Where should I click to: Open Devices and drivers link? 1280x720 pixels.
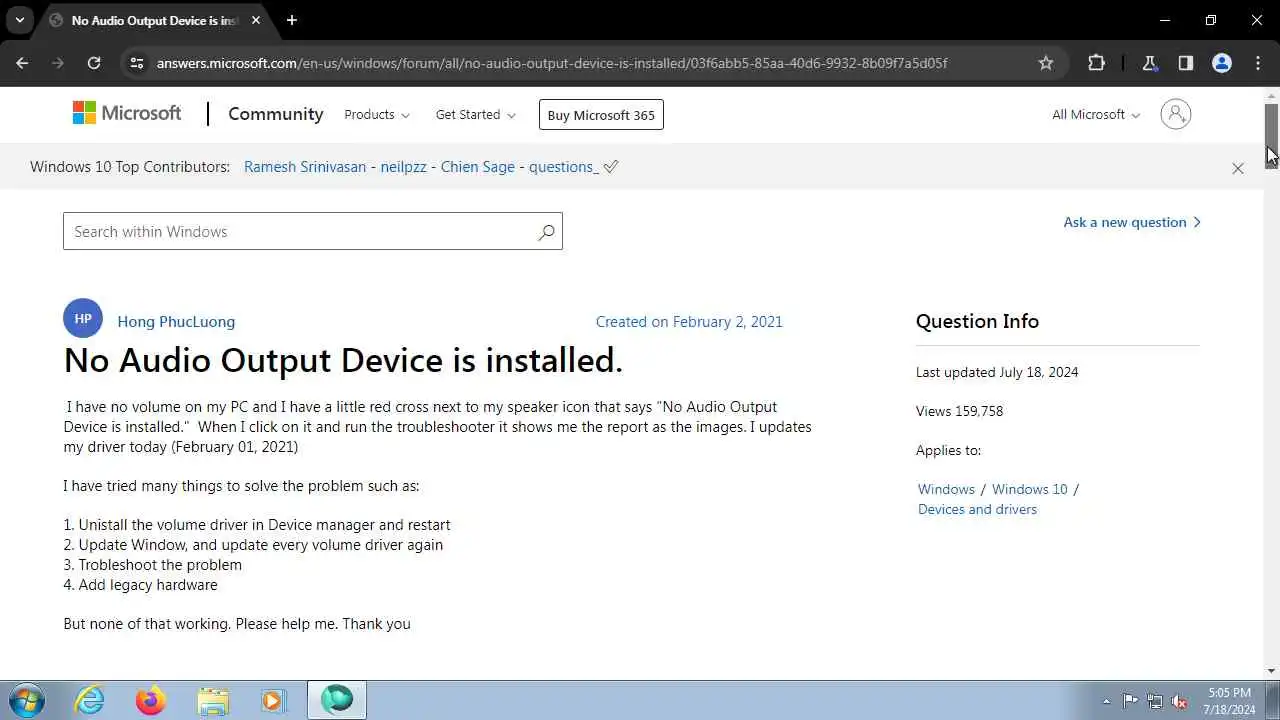click(977, 509)
